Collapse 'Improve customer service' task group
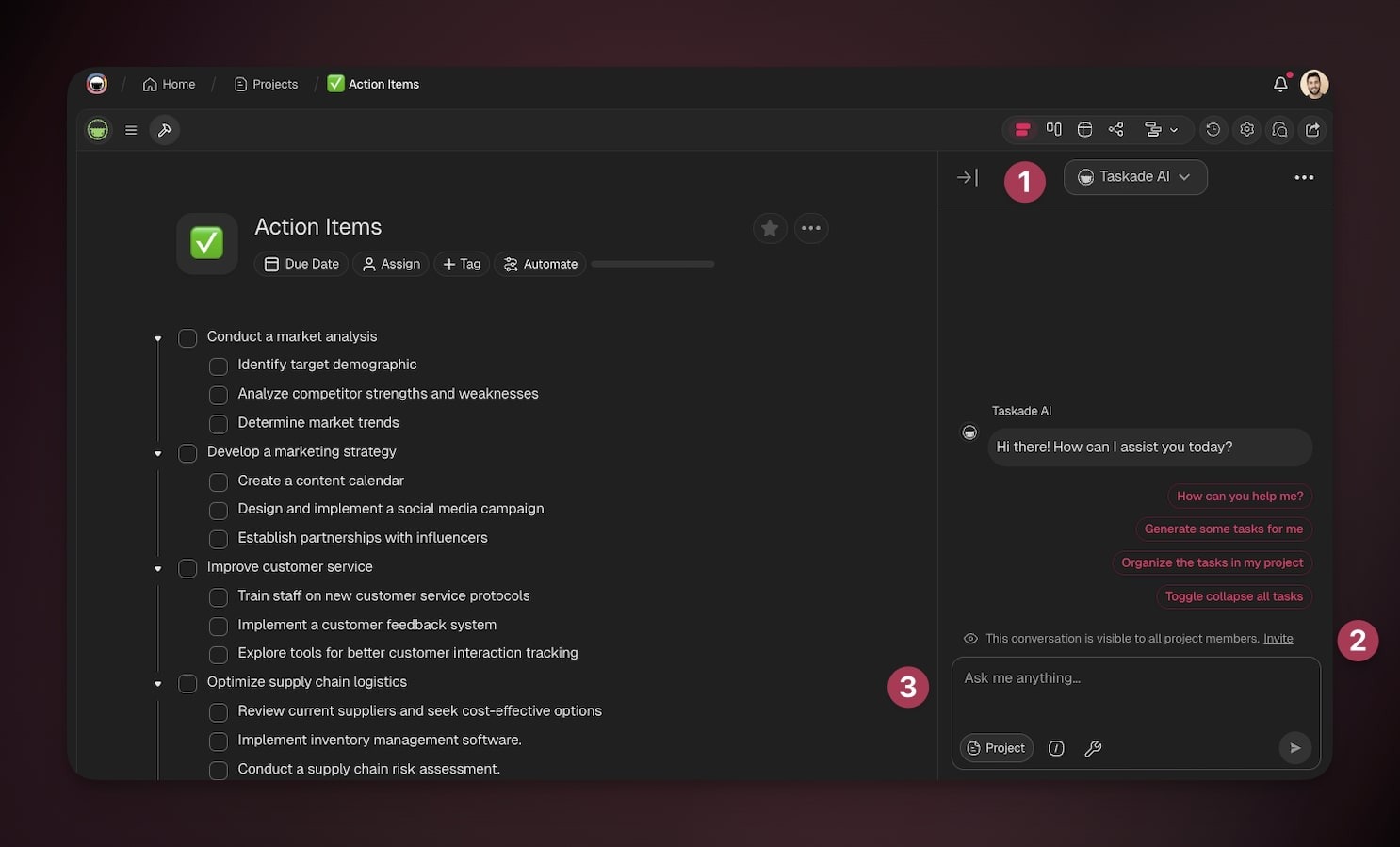This screenshot has height=847, width=1400. 158,568
